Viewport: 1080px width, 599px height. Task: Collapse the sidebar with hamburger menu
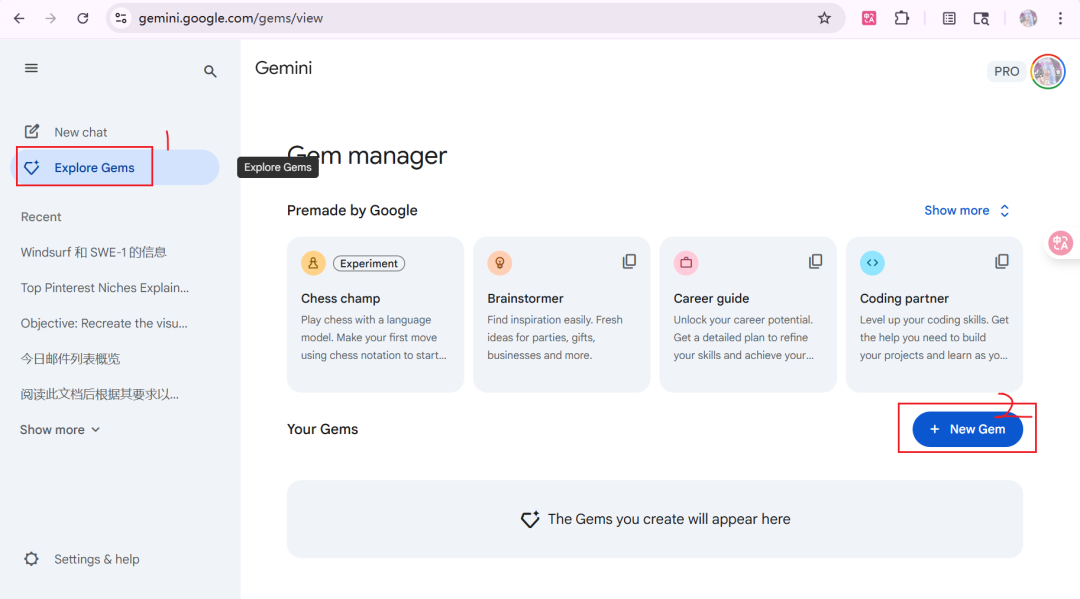(x=31, y=68)
